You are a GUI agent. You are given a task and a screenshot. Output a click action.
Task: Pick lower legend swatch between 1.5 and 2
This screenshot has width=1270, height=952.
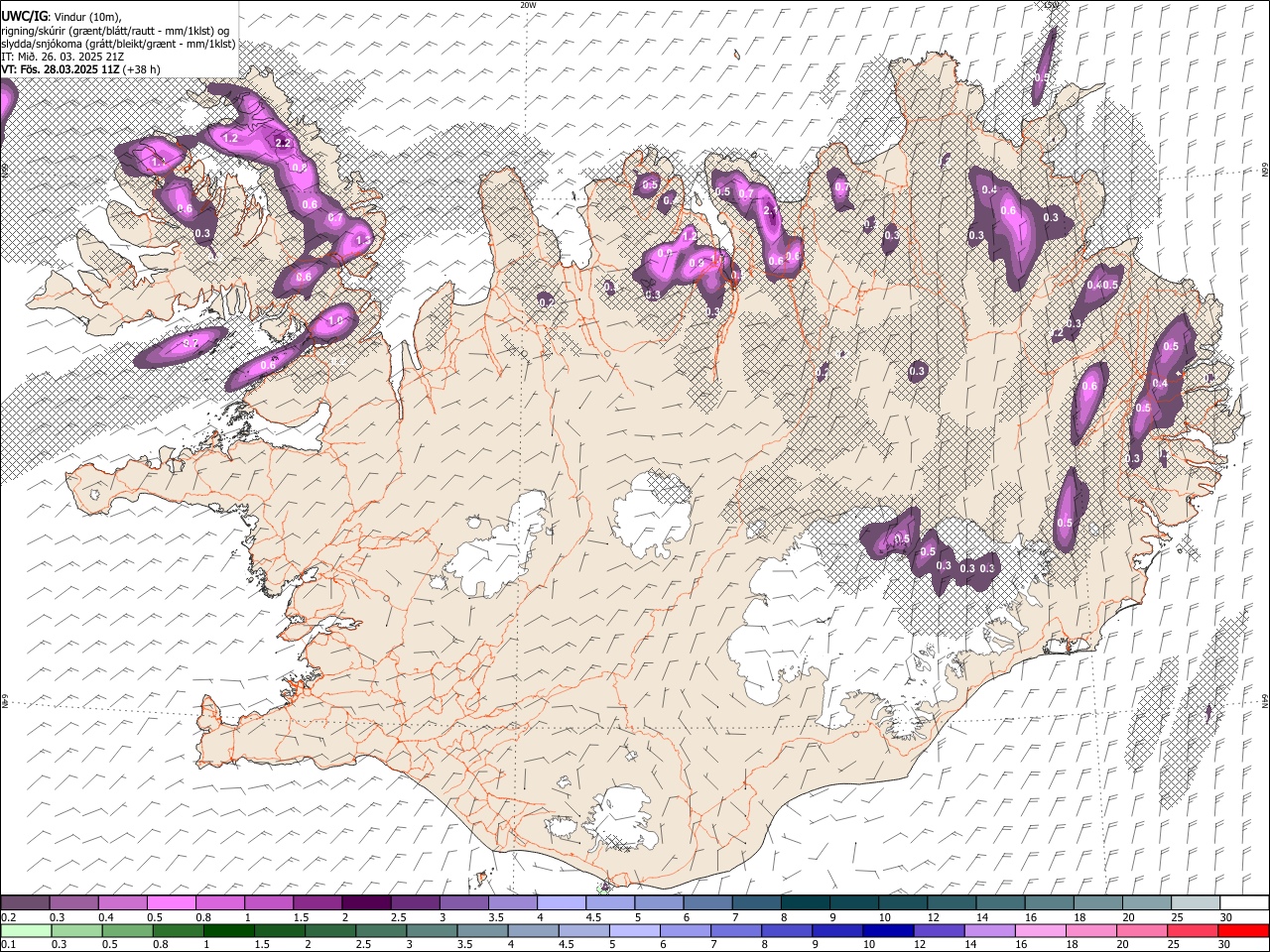click(x=280, y=930)
